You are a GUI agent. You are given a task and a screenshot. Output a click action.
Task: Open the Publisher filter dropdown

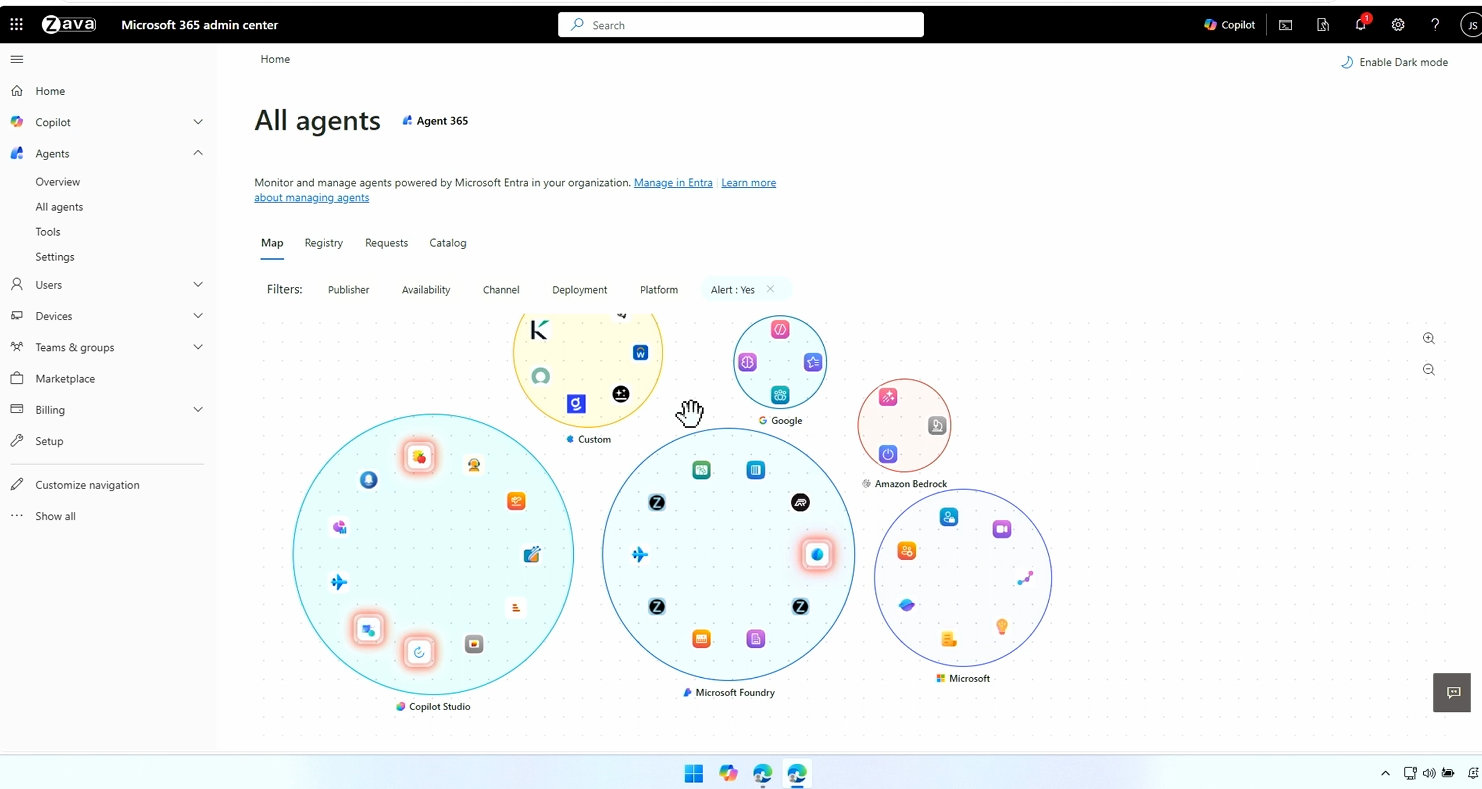348,290
